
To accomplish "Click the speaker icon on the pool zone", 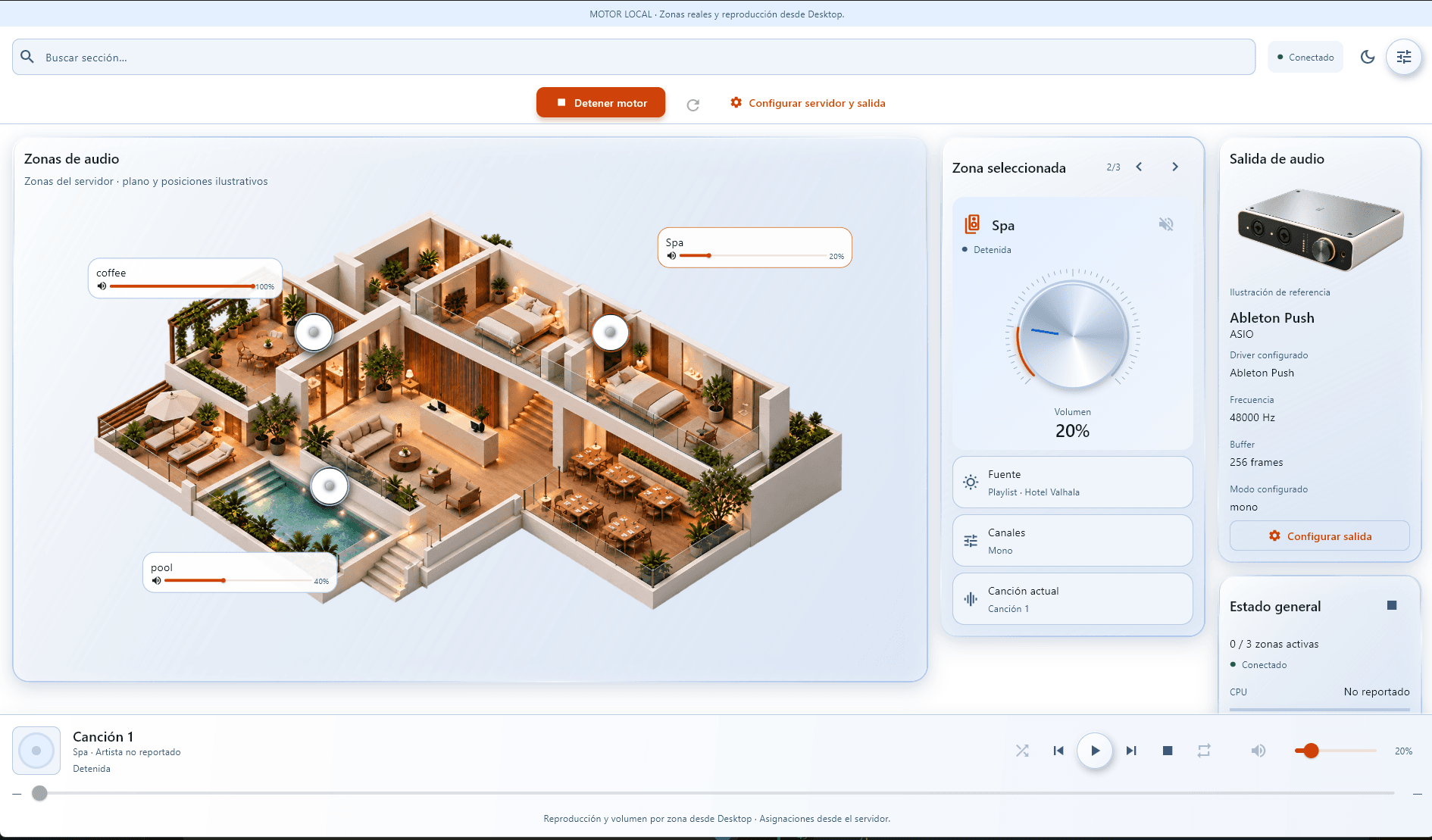I will point(156,581).
